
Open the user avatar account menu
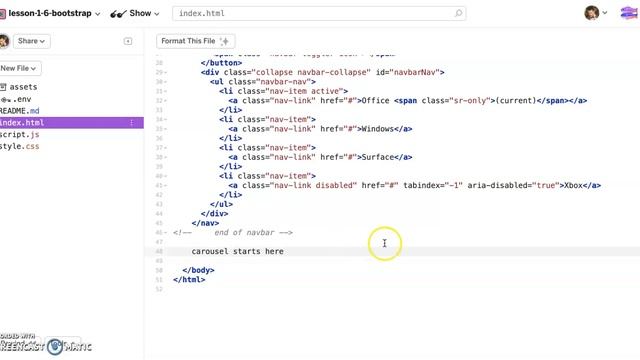pyautogui.click(x=595, y=13)
